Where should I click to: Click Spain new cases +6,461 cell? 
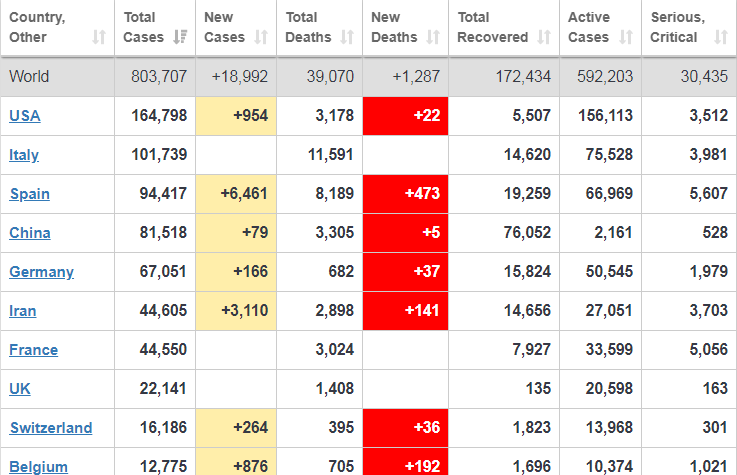236,194
